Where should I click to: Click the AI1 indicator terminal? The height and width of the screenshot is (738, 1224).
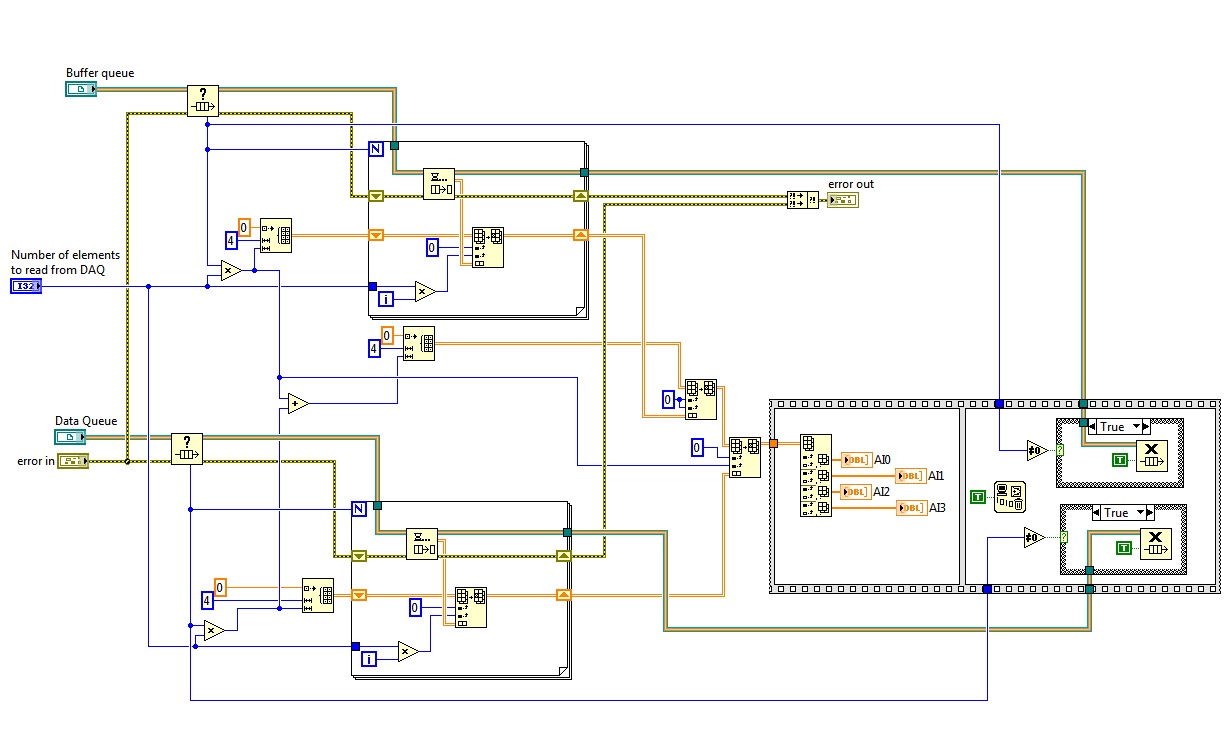[912, 476]
